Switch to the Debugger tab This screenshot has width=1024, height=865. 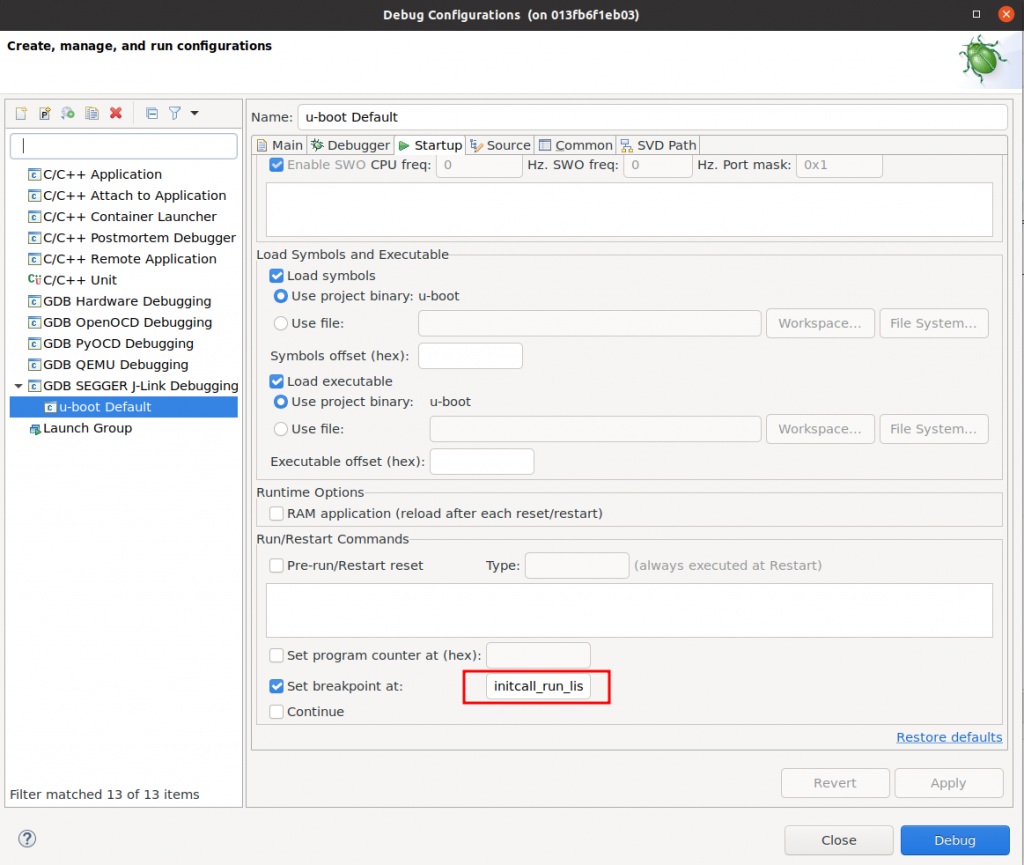pyautogui.click(x=350, y=145)
